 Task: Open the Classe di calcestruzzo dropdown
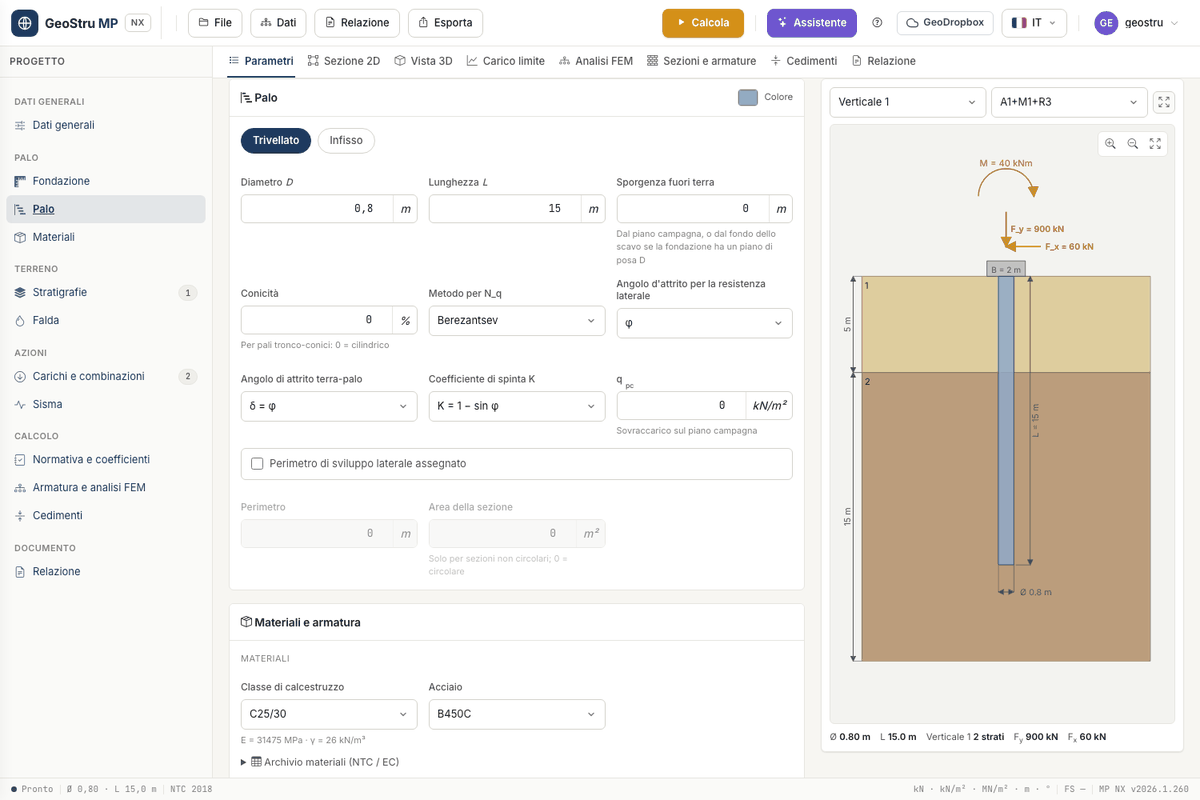(x=329, y=714)
